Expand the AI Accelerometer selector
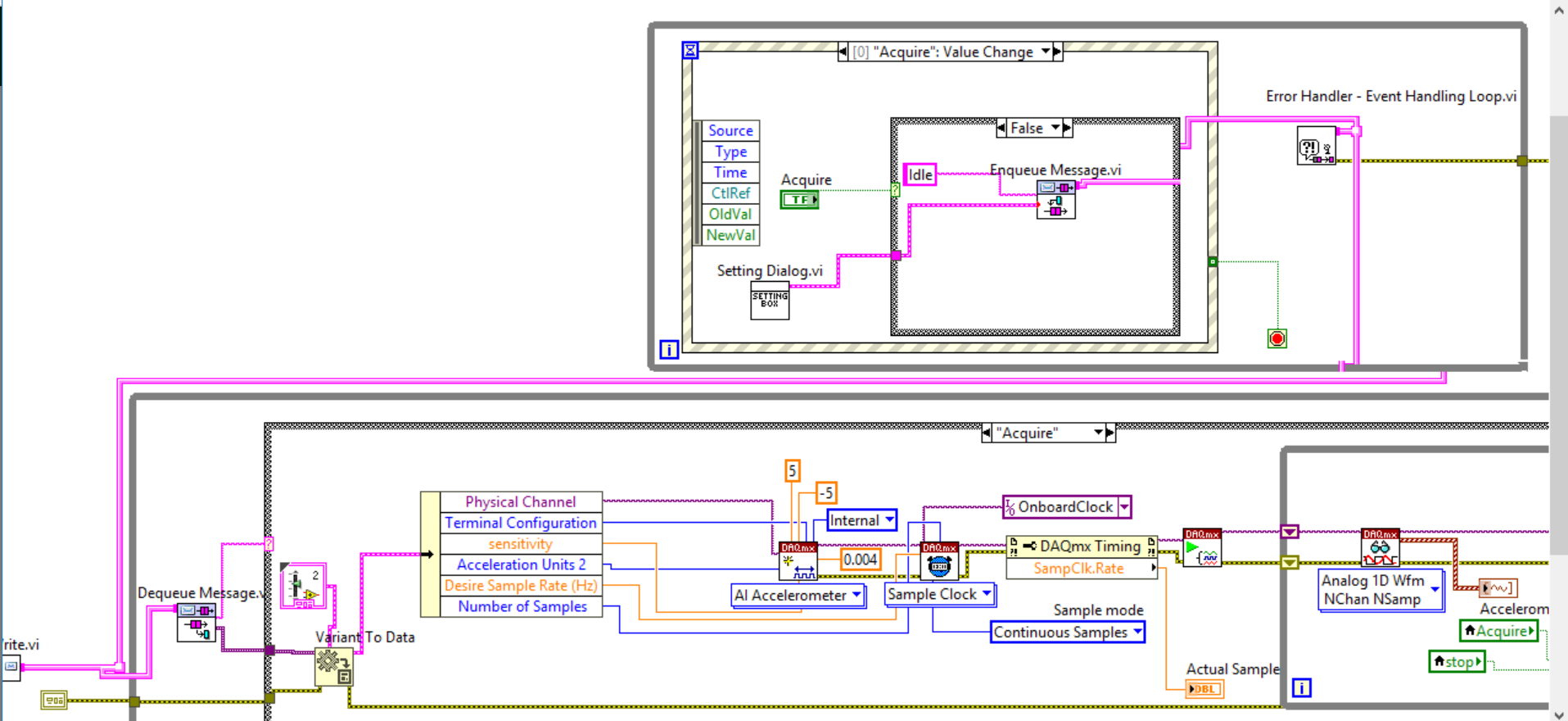This screenshot has width=1568, height=721. click(x=856, y=595)
